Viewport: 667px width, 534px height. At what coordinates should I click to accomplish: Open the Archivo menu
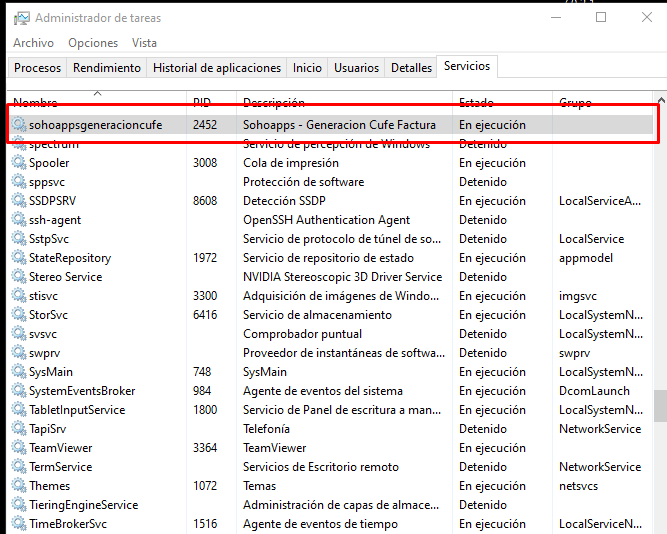[33, 43]
